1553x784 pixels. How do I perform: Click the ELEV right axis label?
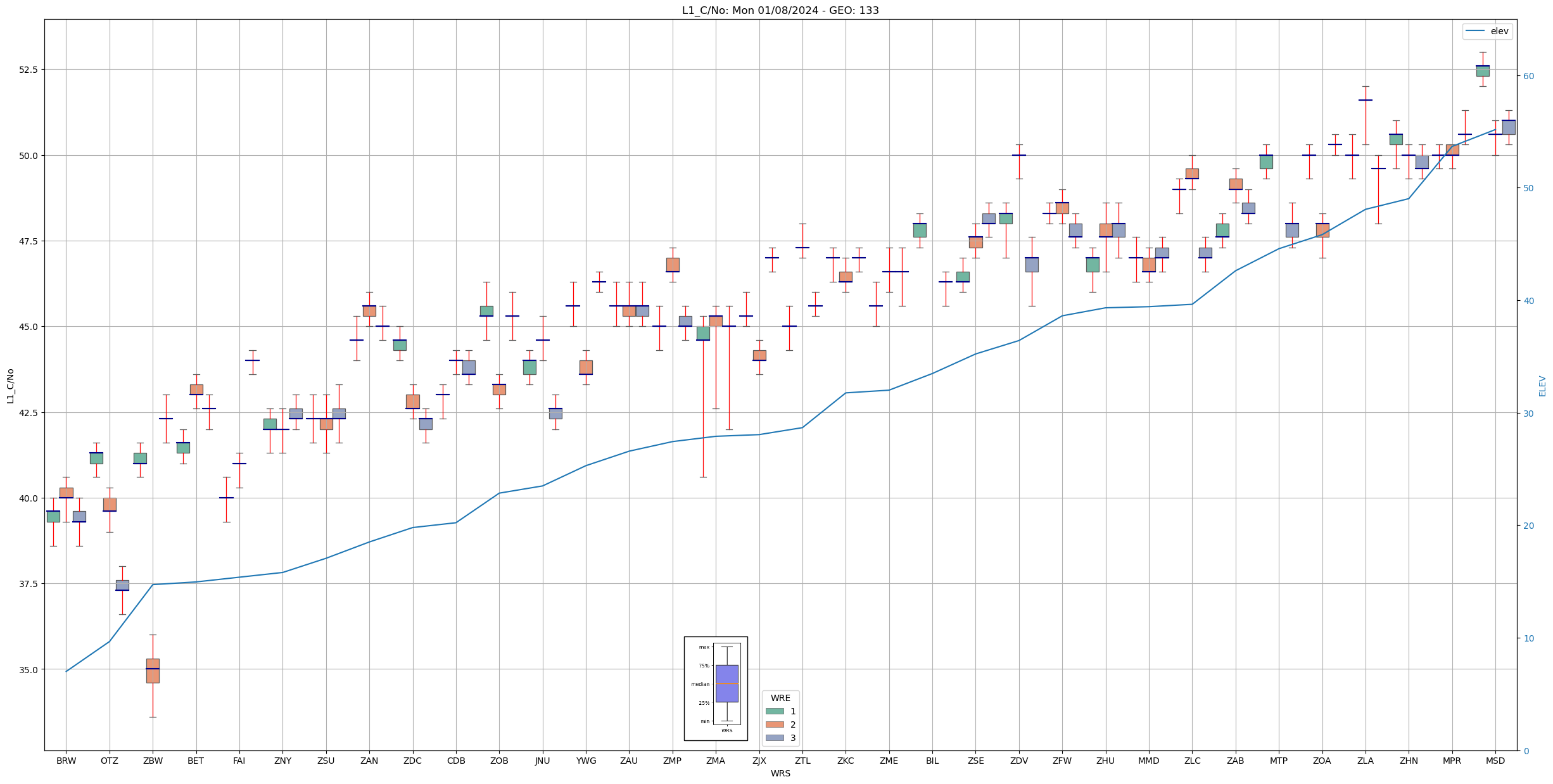1542,386
